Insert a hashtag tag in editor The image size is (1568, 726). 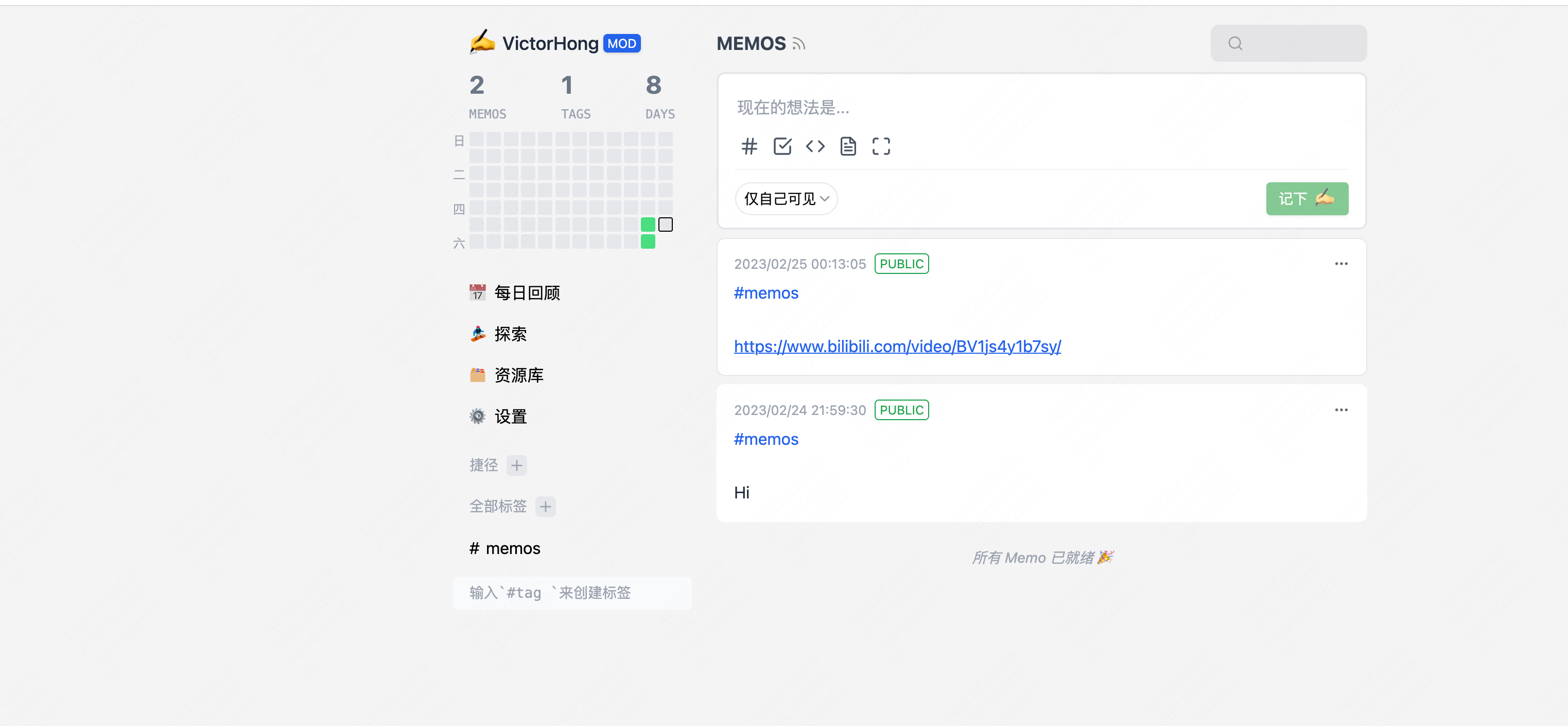click(x=750, y=146)
